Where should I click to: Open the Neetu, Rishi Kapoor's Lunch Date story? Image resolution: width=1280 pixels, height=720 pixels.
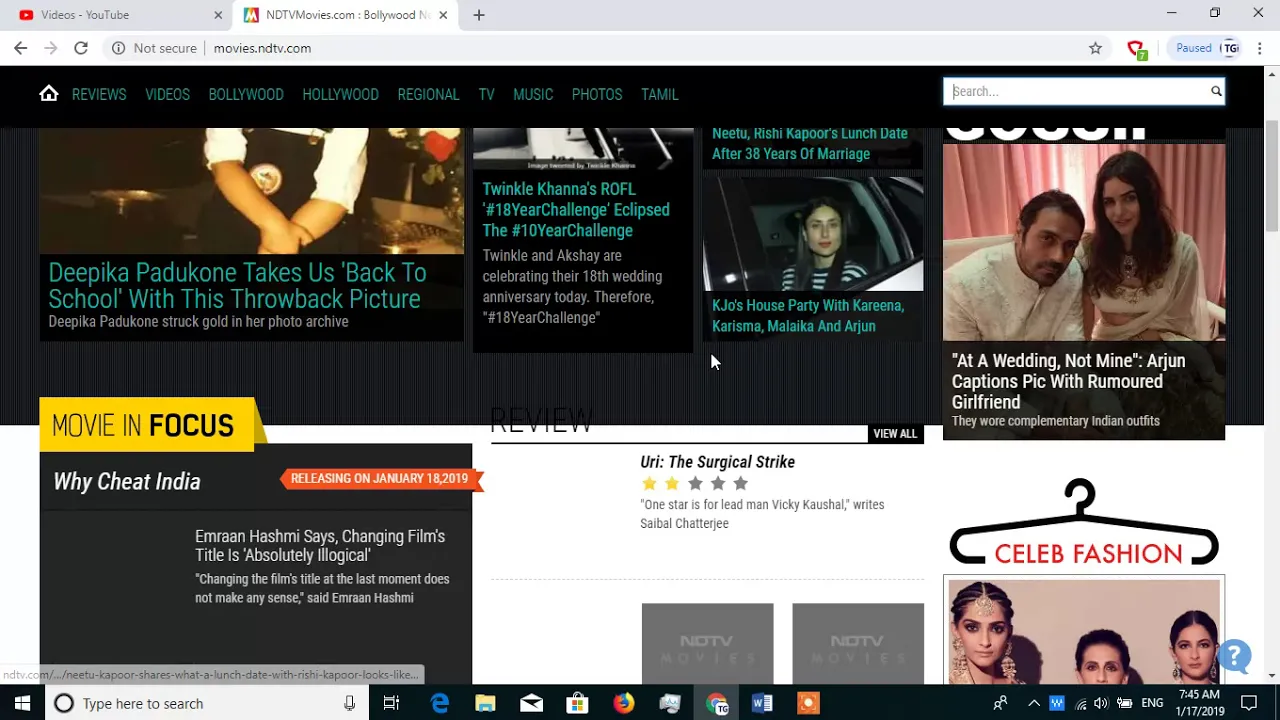(810, 143)
